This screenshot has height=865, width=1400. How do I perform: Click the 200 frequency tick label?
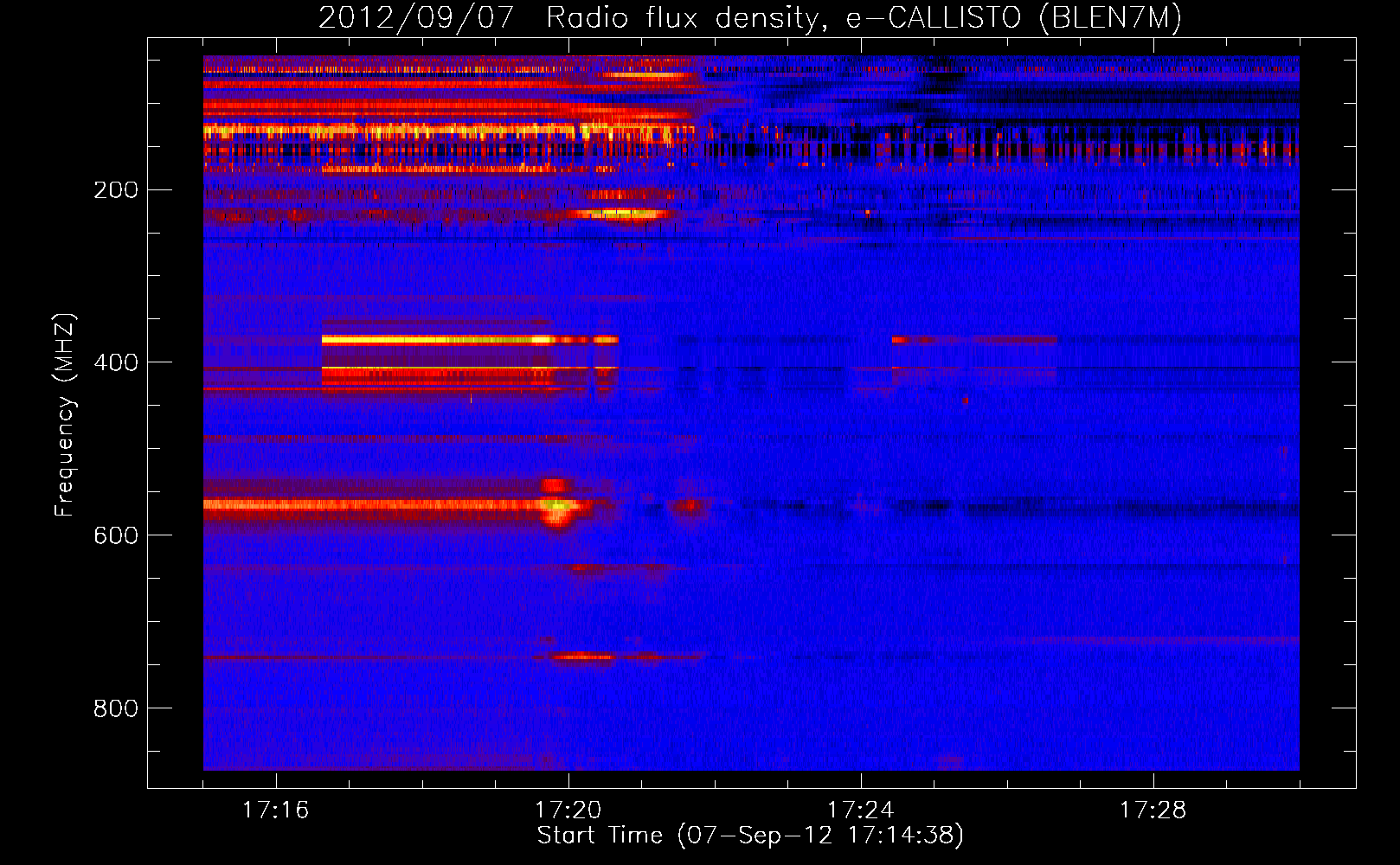(x=115, y=189)
